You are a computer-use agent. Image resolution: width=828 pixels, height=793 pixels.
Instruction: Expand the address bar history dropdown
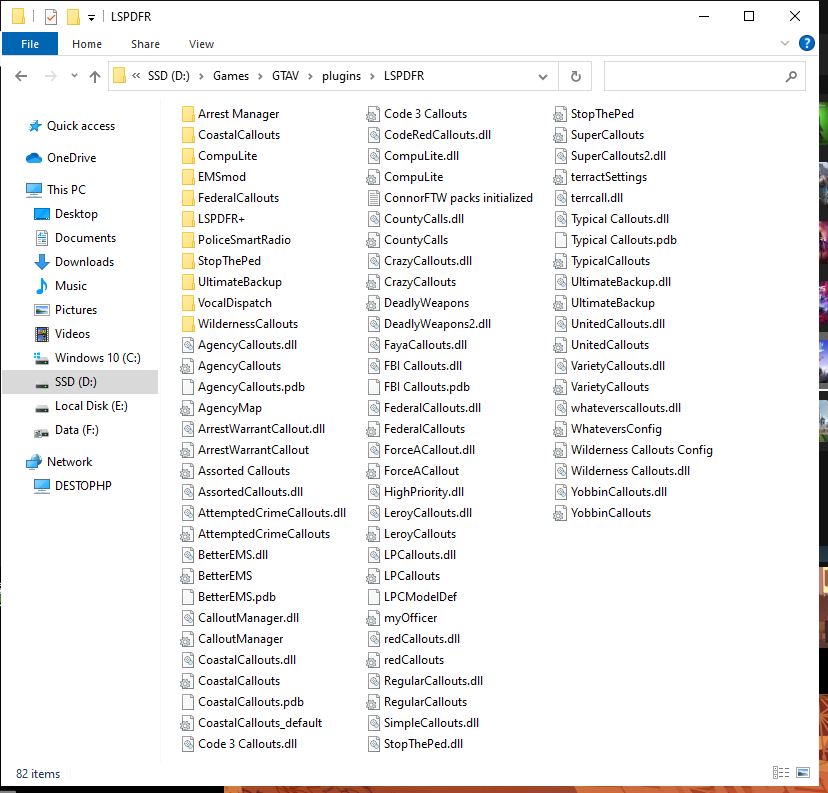(542, 77)
